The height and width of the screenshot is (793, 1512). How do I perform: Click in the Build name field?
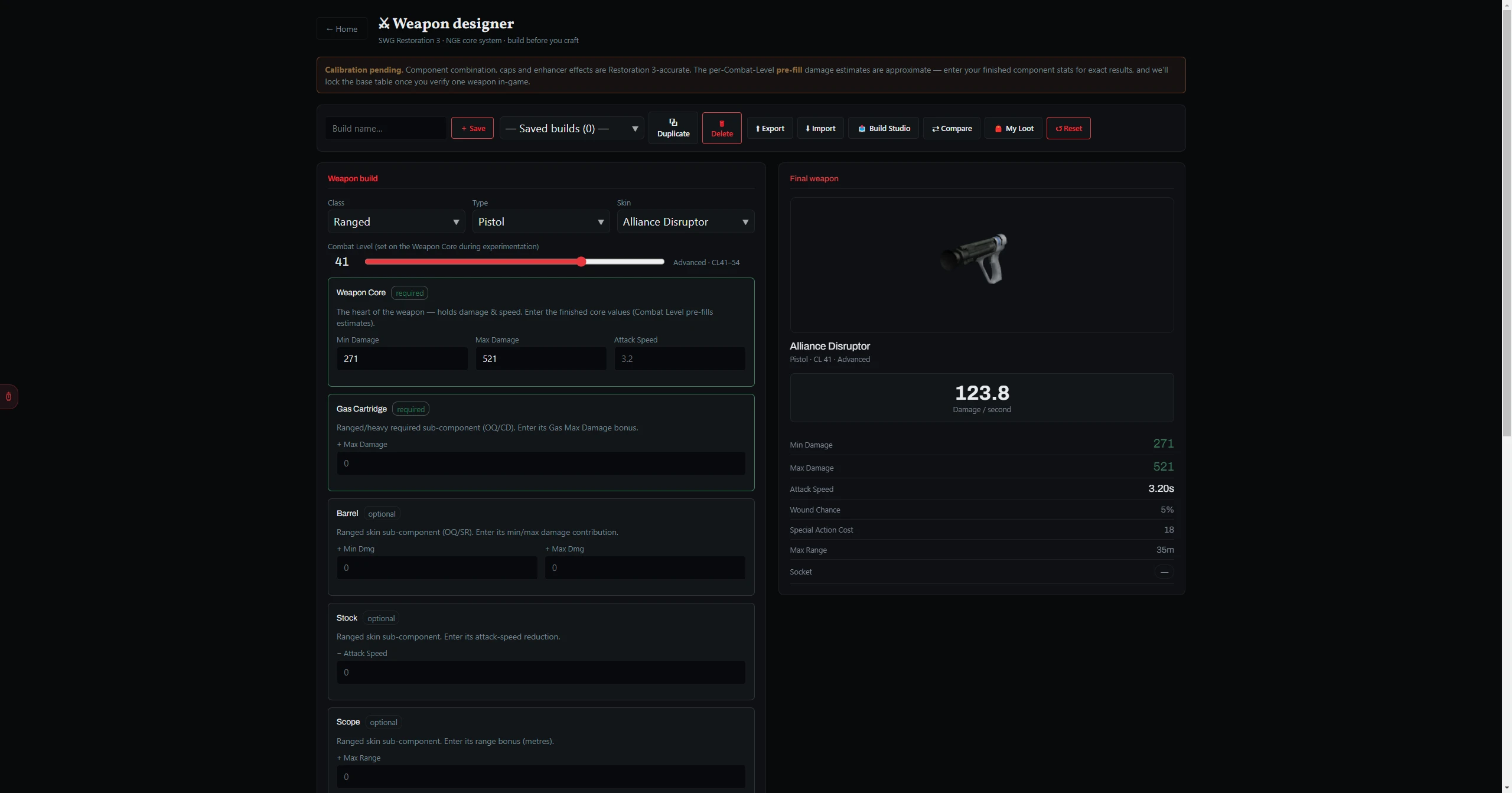pos(386,128)
